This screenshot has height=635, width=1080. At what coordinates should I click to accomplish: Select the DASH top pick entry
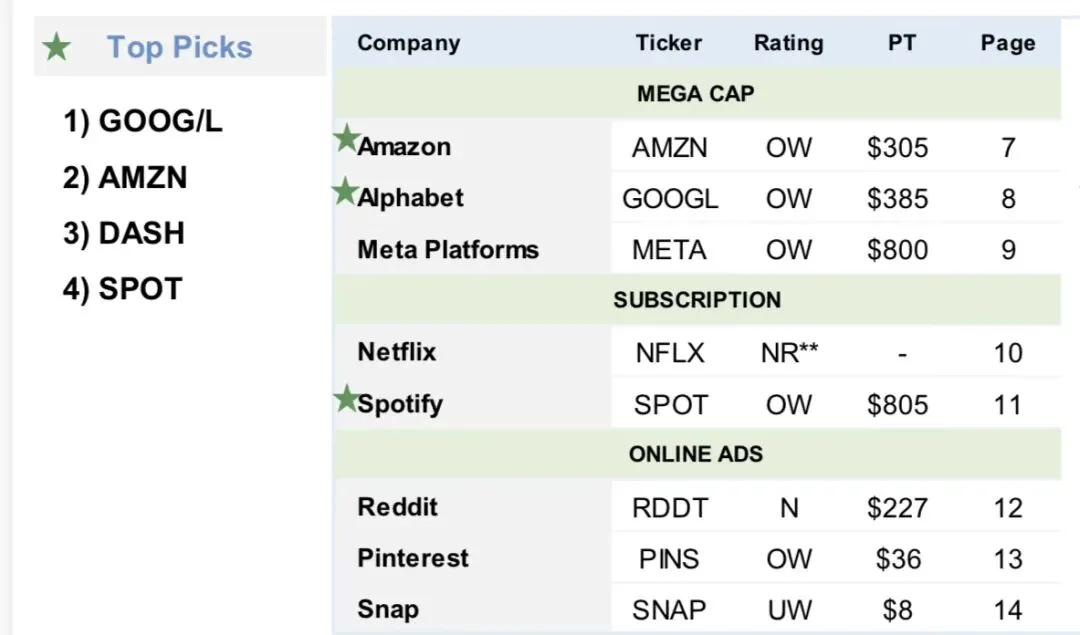point(124,233)
